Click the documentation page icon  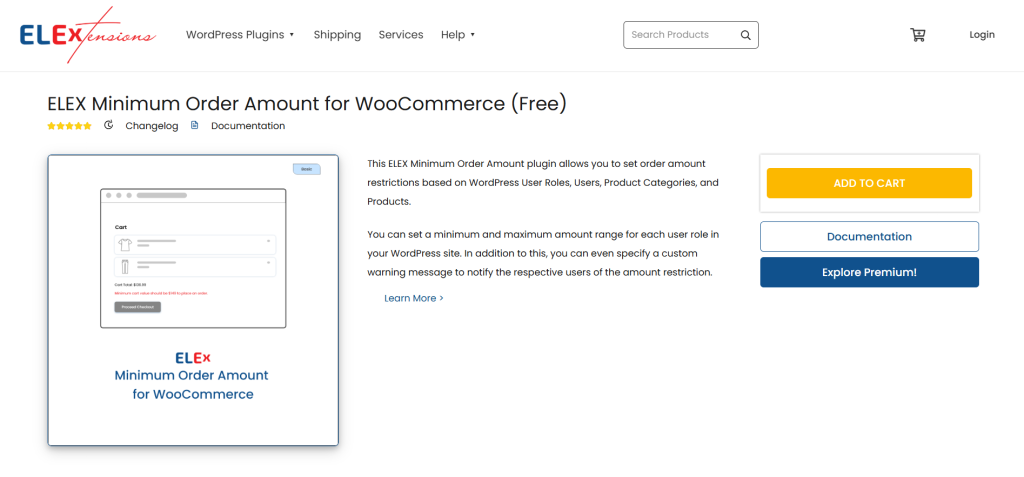tap(195, 125)
